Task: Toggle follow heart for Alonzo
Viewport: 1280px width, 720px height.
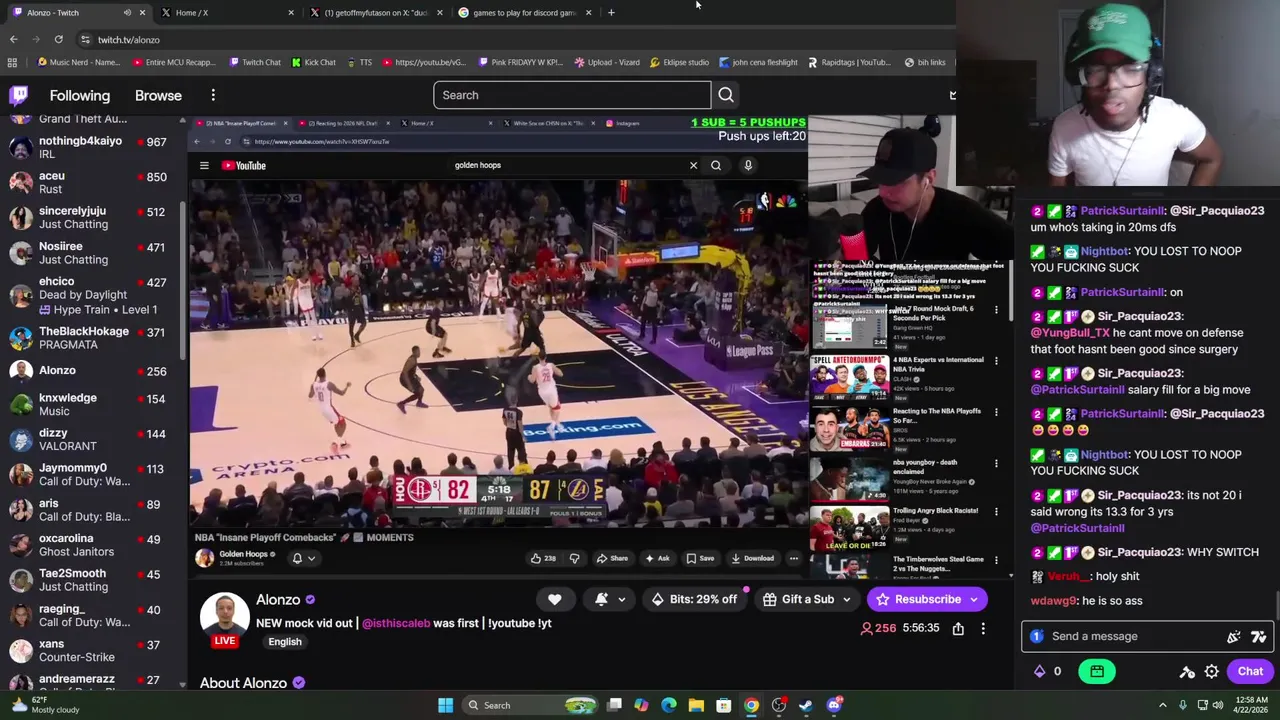Action: (554, 599)
